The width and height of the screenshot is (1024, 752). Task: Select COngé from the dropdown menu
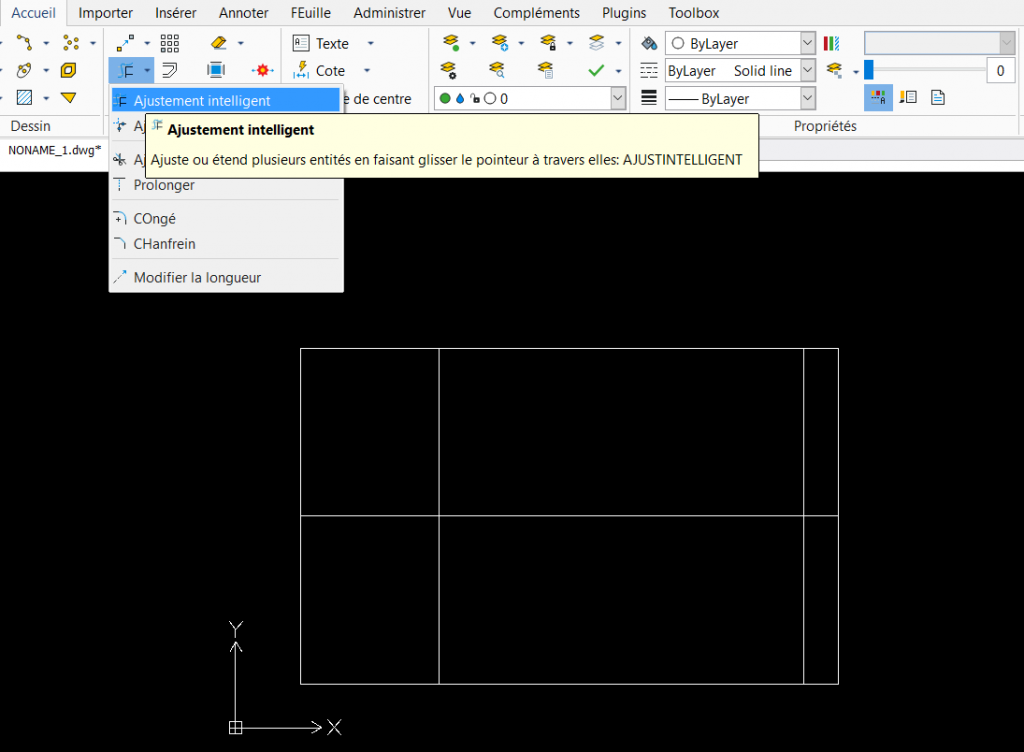(226, 219)
